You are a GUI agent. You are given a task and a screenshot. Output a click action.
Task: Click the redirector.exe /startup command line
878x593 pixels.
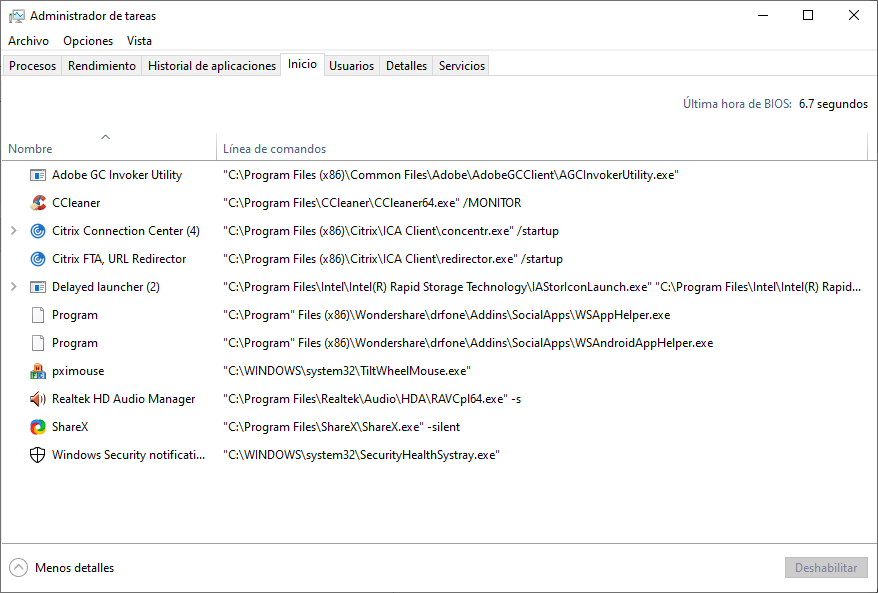click(x=393, y=259)
